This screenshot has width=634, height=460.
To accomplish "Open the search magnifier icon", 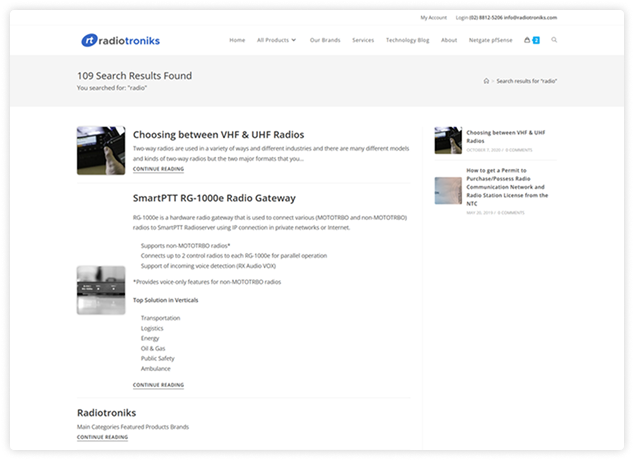I will (x=554, y=40).
